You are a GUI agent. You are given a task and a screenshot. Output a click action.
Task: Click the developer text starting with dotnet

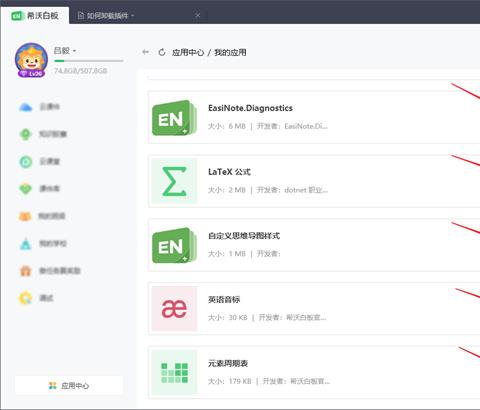(306, 190)
